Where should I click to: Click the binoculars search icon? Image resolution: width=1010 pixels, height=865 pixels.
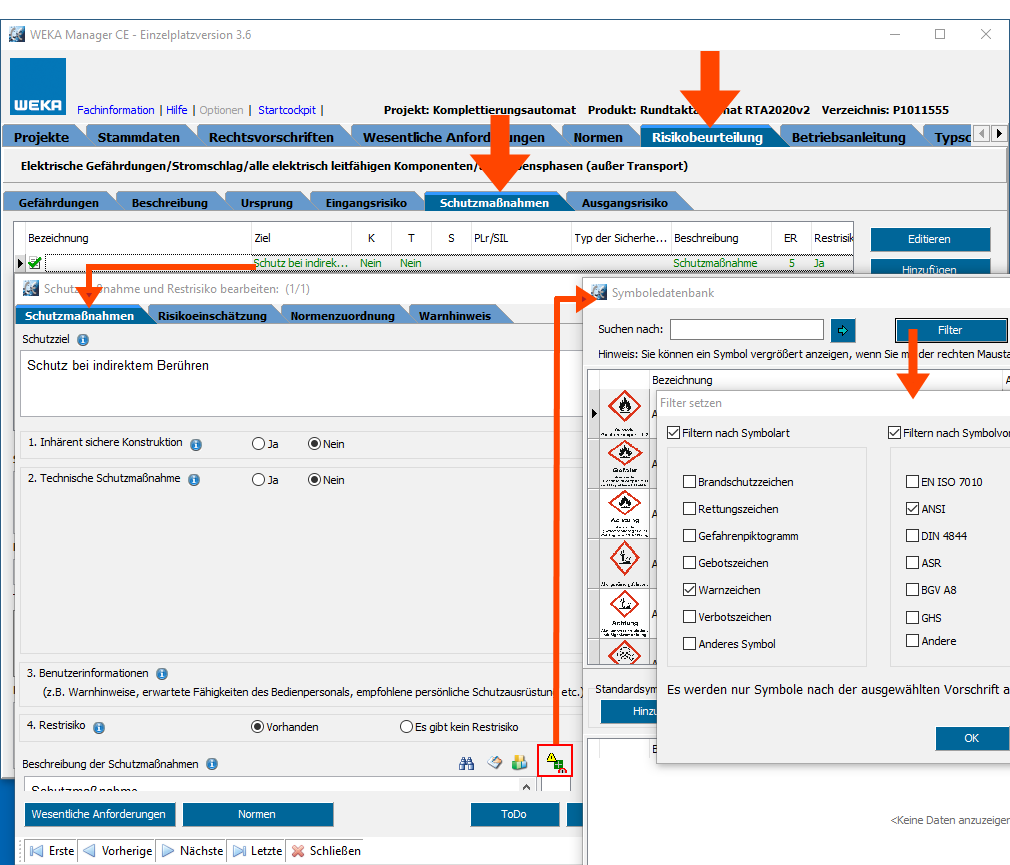coord(466,763)
